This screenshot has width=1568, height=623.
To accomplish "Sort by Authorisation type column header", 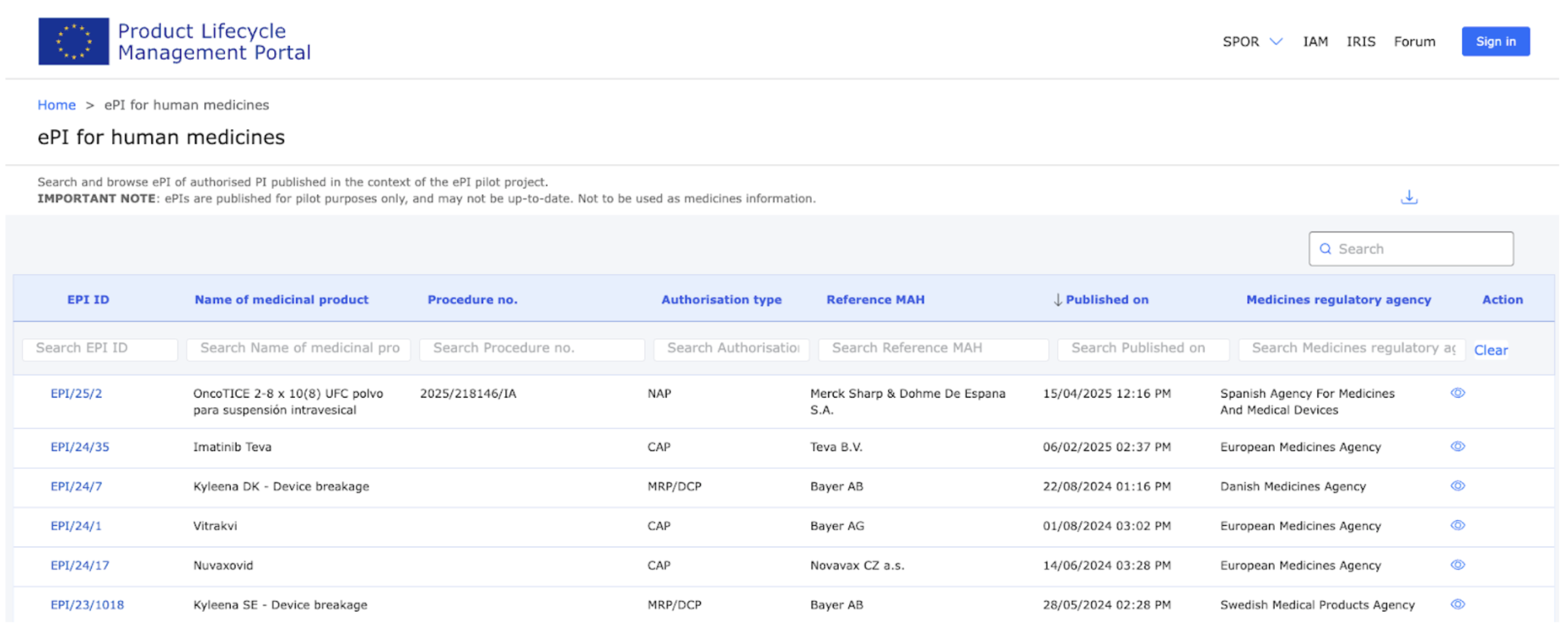I will coord(721,300).
